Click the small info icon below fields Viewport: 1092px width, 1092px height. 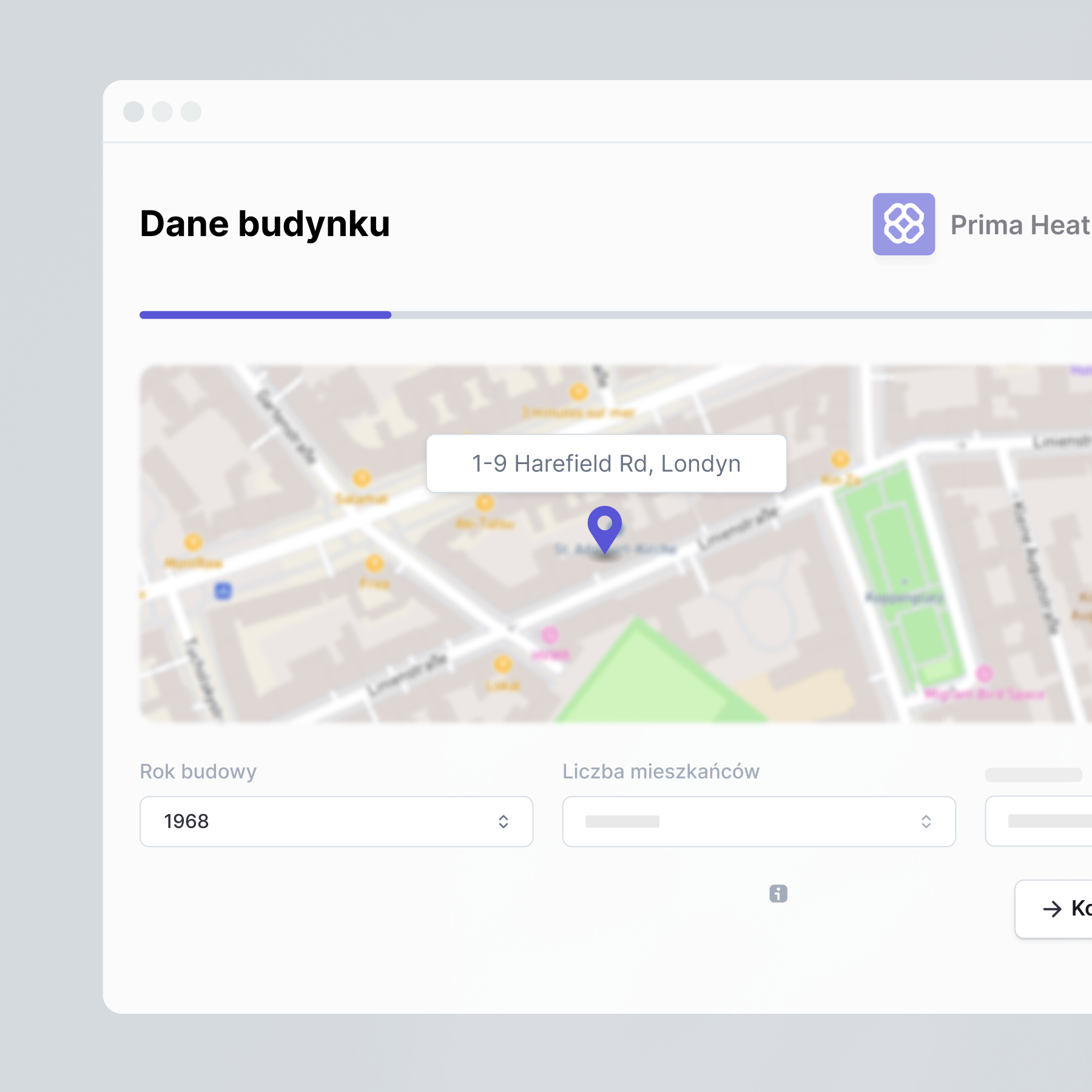(778, 894)
